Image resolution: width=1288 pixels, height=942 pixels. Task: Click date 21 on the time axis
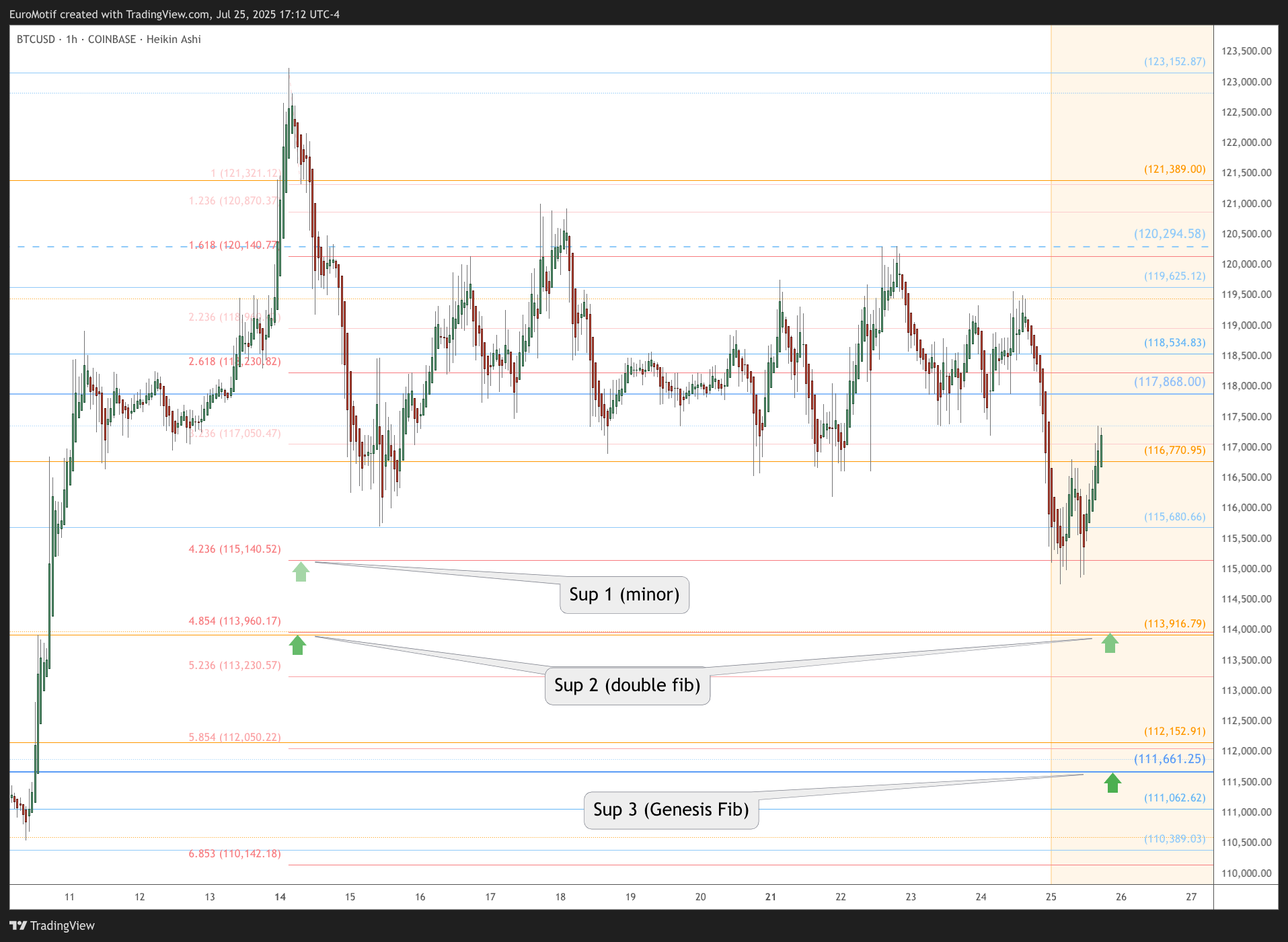tap(771, 896)
